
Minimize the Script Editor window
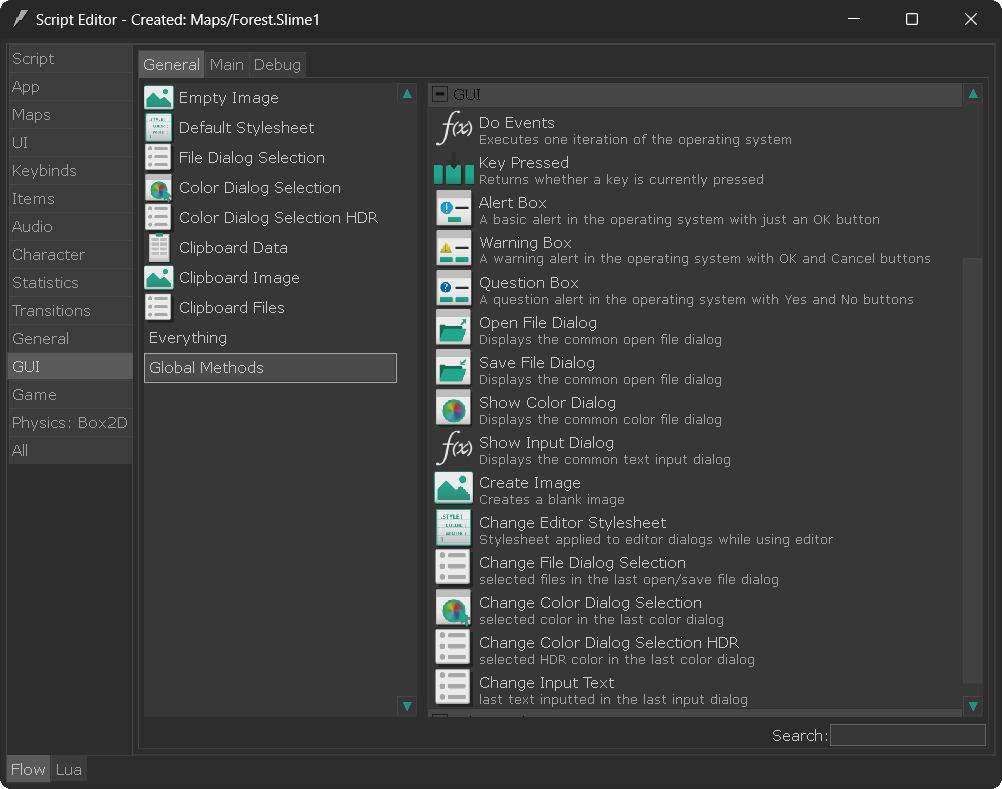[854, 19]
